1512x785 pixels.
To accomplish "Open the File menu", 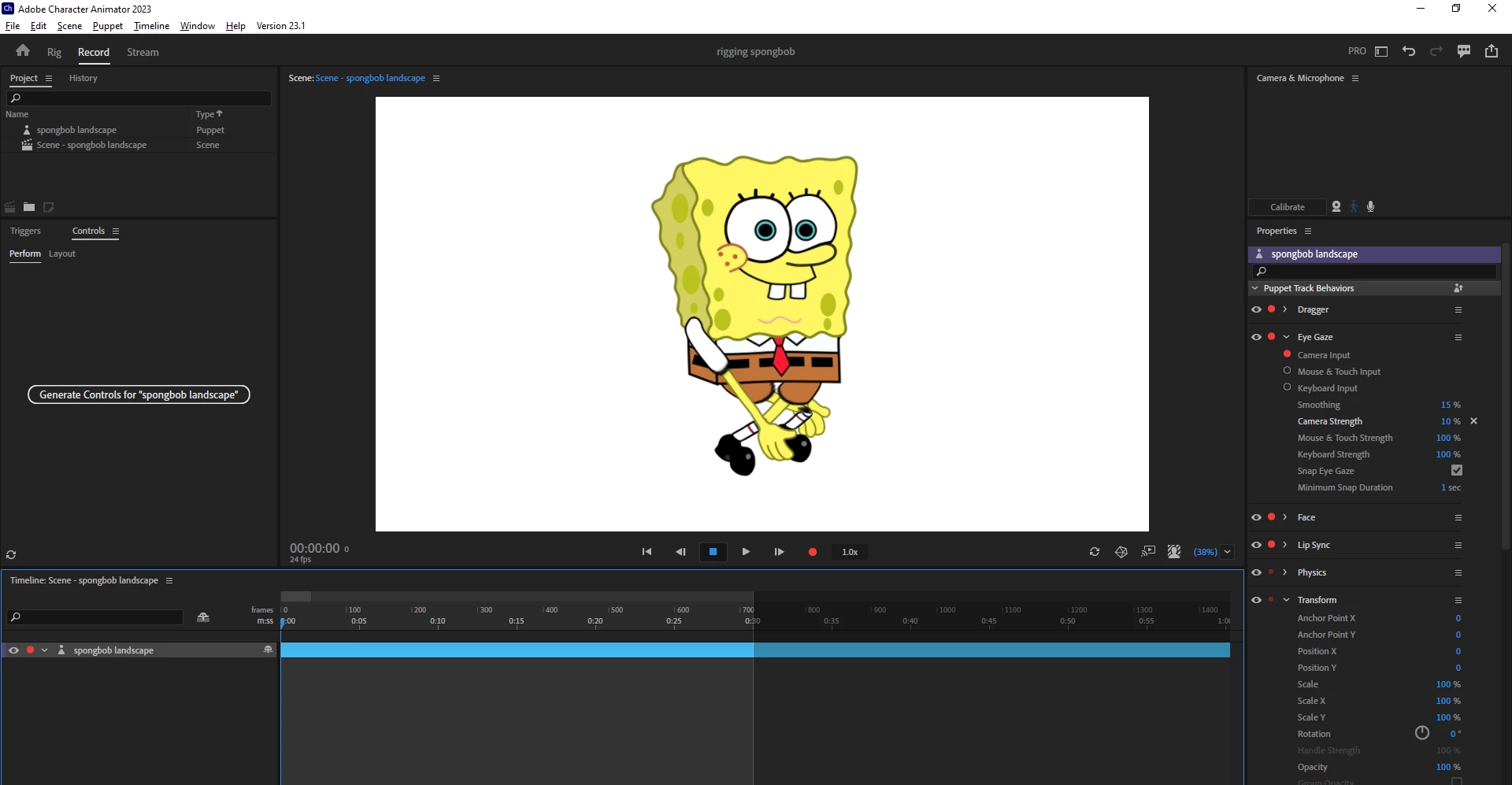I will coord(13,25).
